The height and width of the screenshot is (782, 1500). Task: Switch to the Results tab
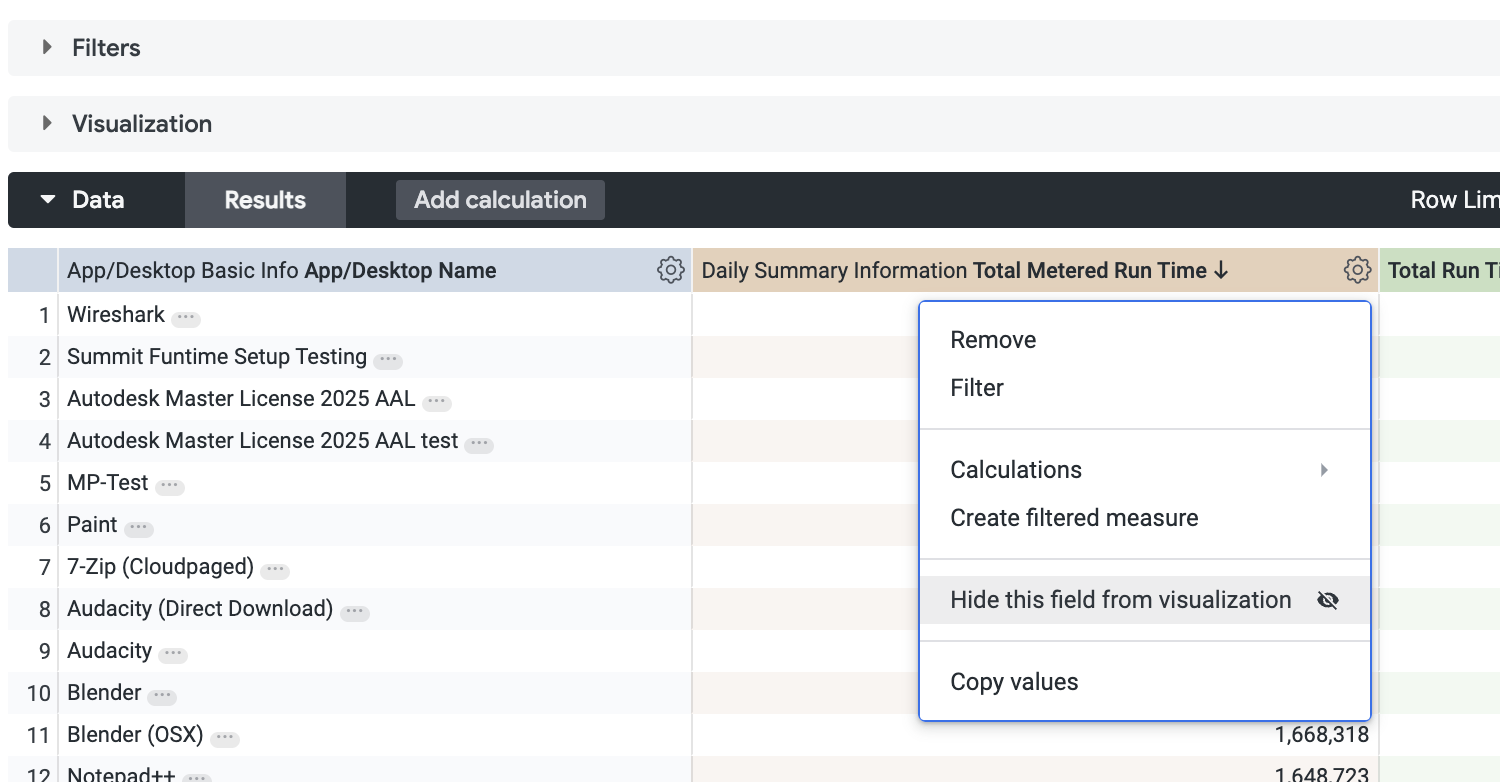pos(265,200)
